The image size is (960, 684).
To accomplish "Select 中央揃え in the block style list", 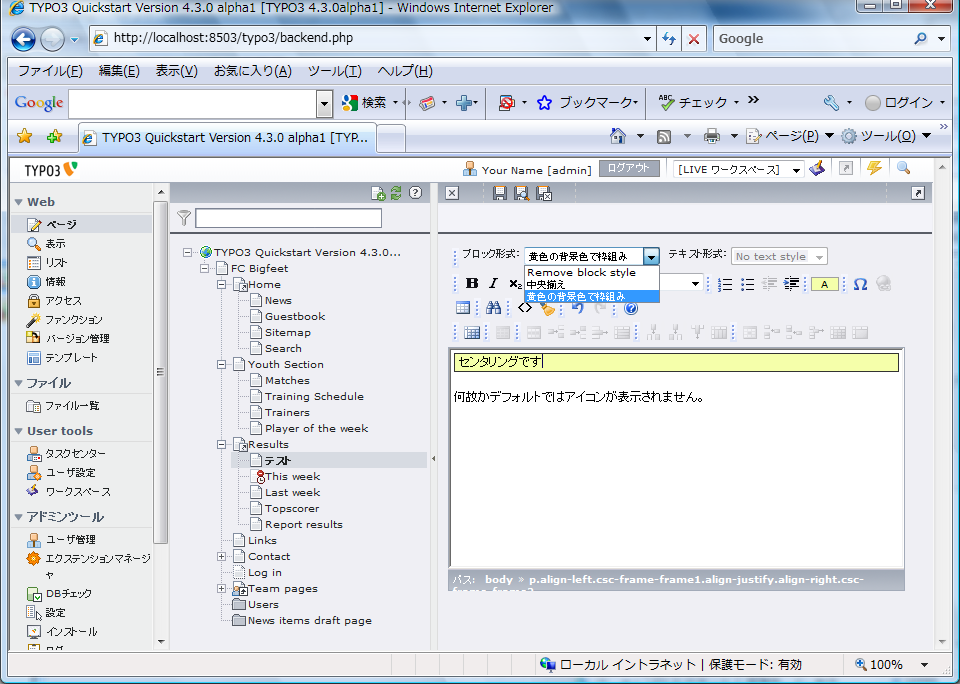I will pyautogui.click(x=591, y=285).
